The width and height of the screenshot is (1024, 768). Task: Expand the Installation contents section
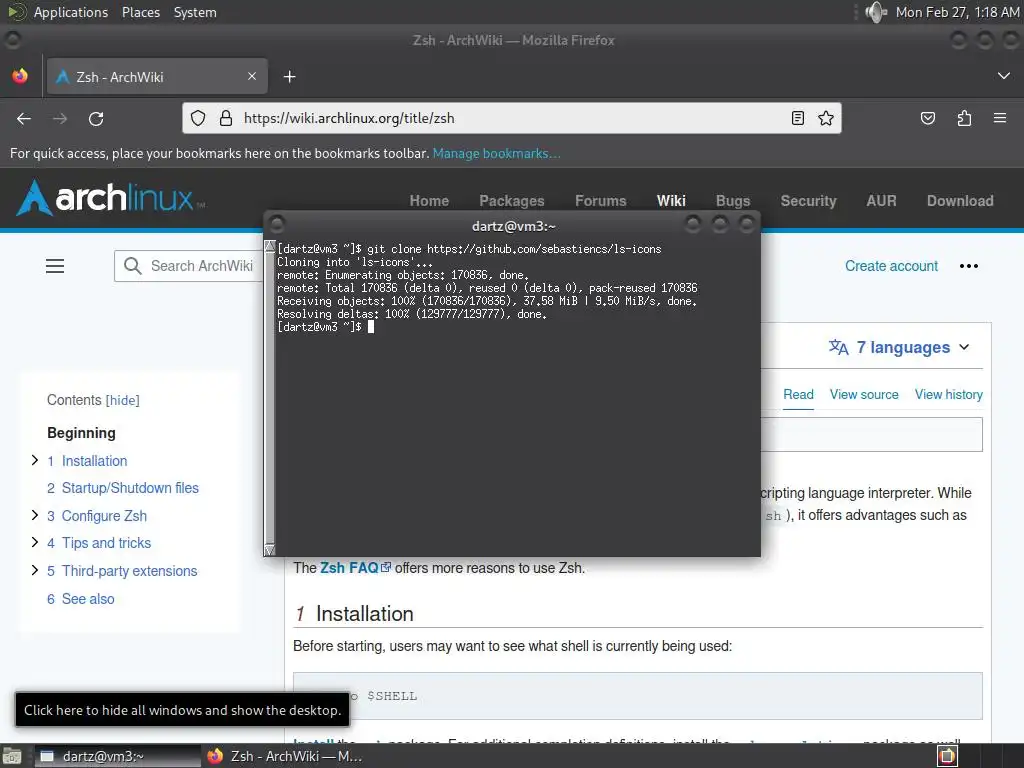35,460
